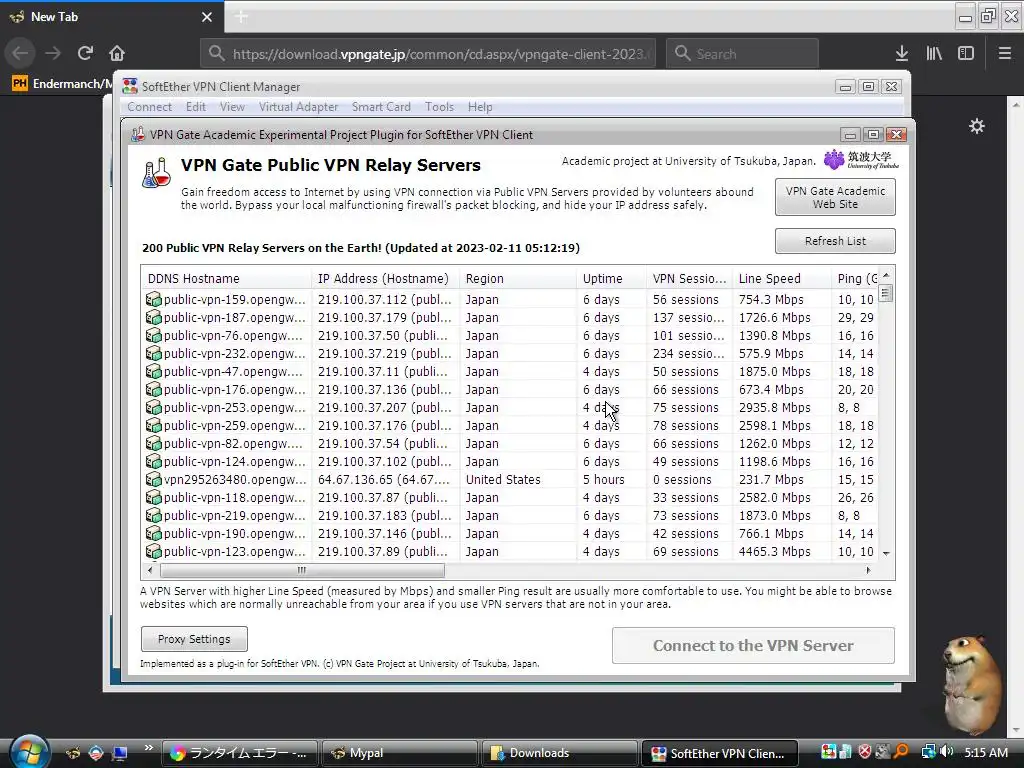The height and width of the screenshot is (768, 1024).
Task: Click the red shield tray icon
Action: [x=865, y=752]
